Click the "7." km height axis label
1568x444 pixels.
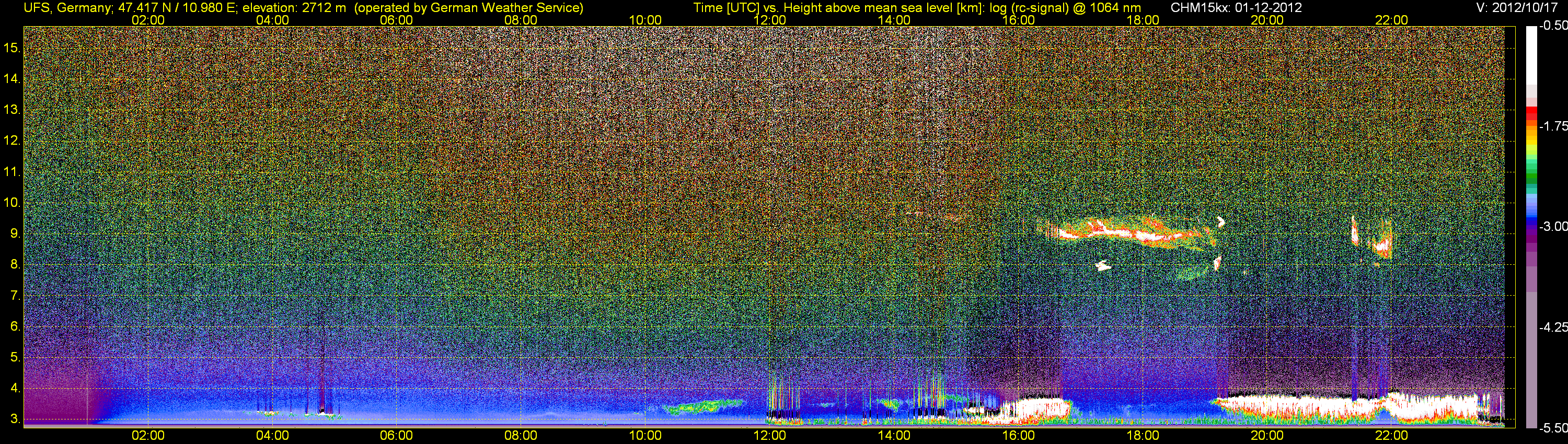click(x=15, y=296)
